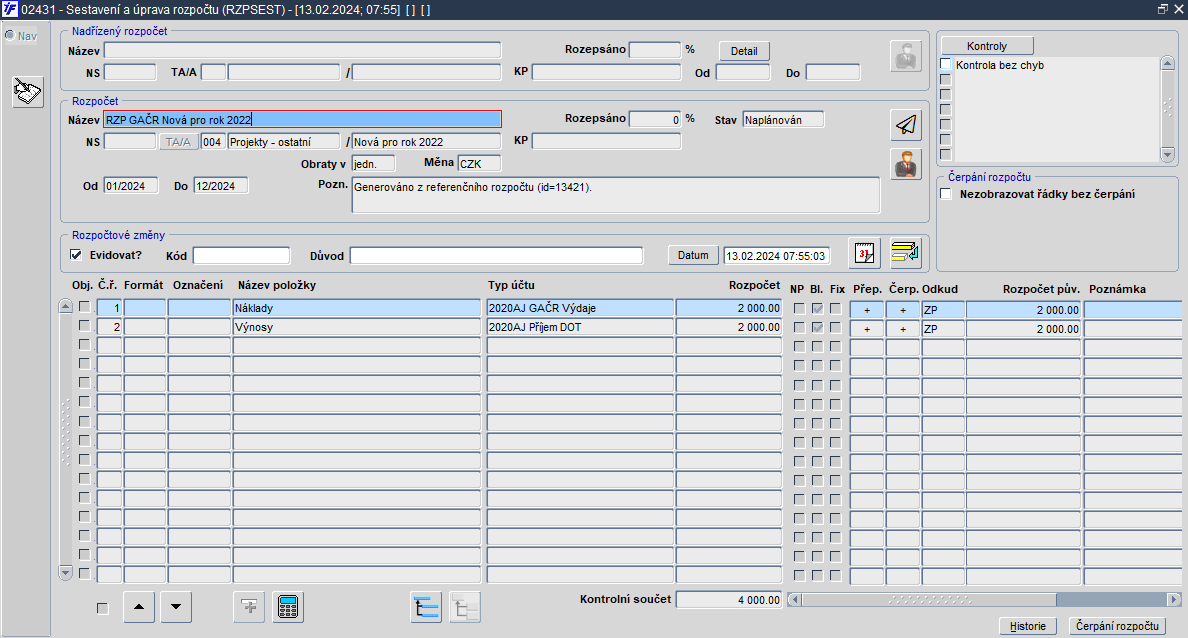Viewport: 1188px width, 638px height.
Task: Click the move row down arrow button
Action: click(176, 607)
